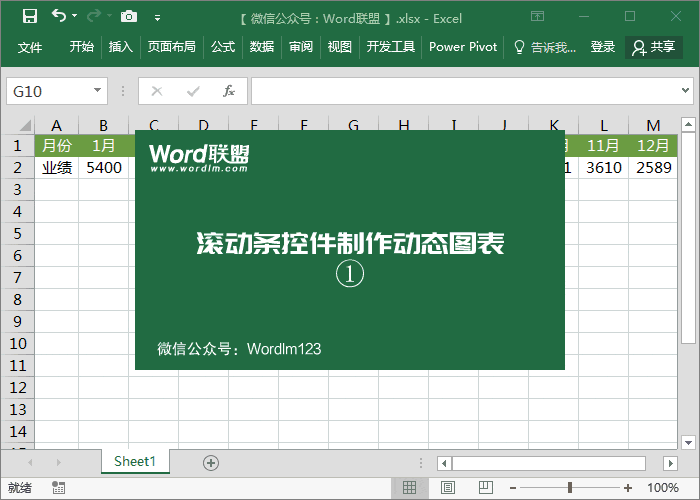Open the 页面布局 ribbon tab
This screenshot has width=700, height=500.
[x=172, y=47]
